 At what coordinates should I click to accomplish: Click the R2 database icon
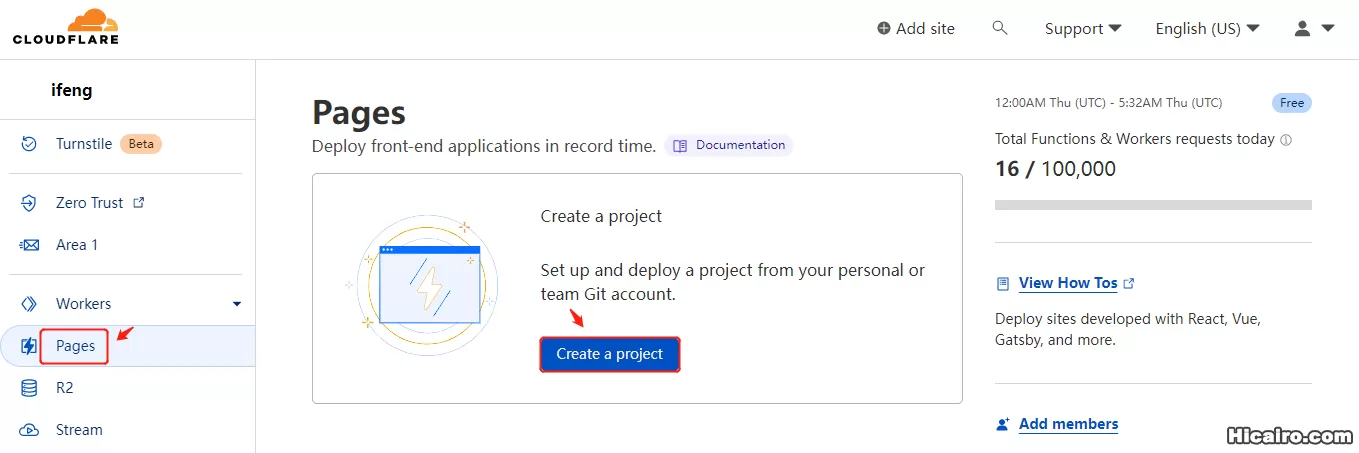[x=29, y=388]
